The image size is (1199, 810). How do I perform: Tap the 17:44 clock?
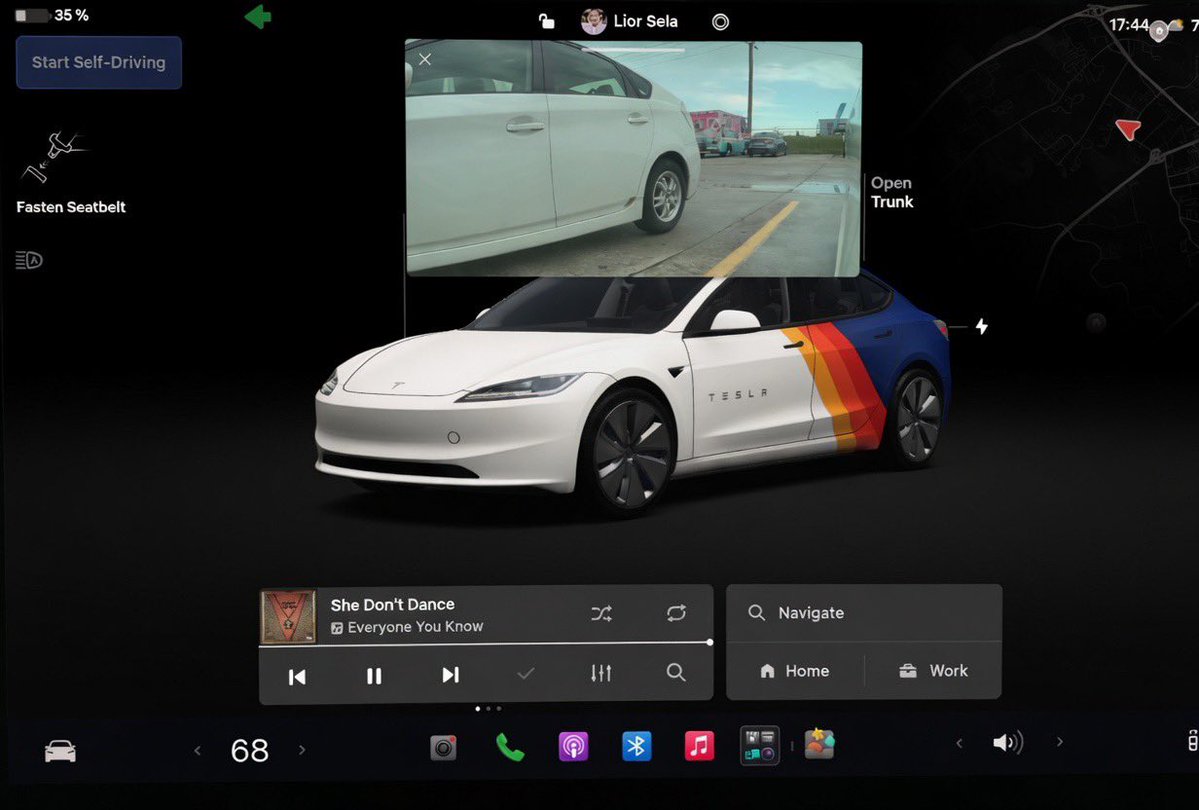pos(1128,25)
